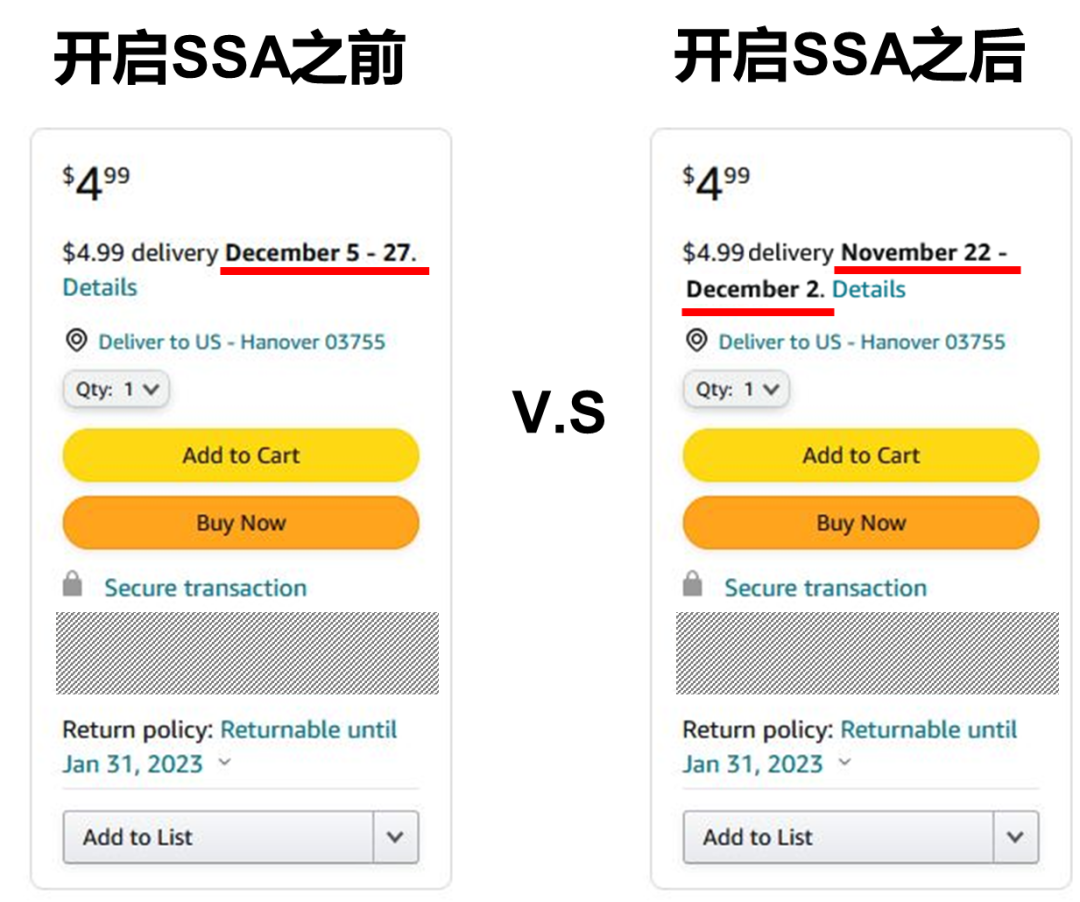The image size is (1080, 902).
Task: Expand return policy chevron in right panel
Action: point(845,763)
